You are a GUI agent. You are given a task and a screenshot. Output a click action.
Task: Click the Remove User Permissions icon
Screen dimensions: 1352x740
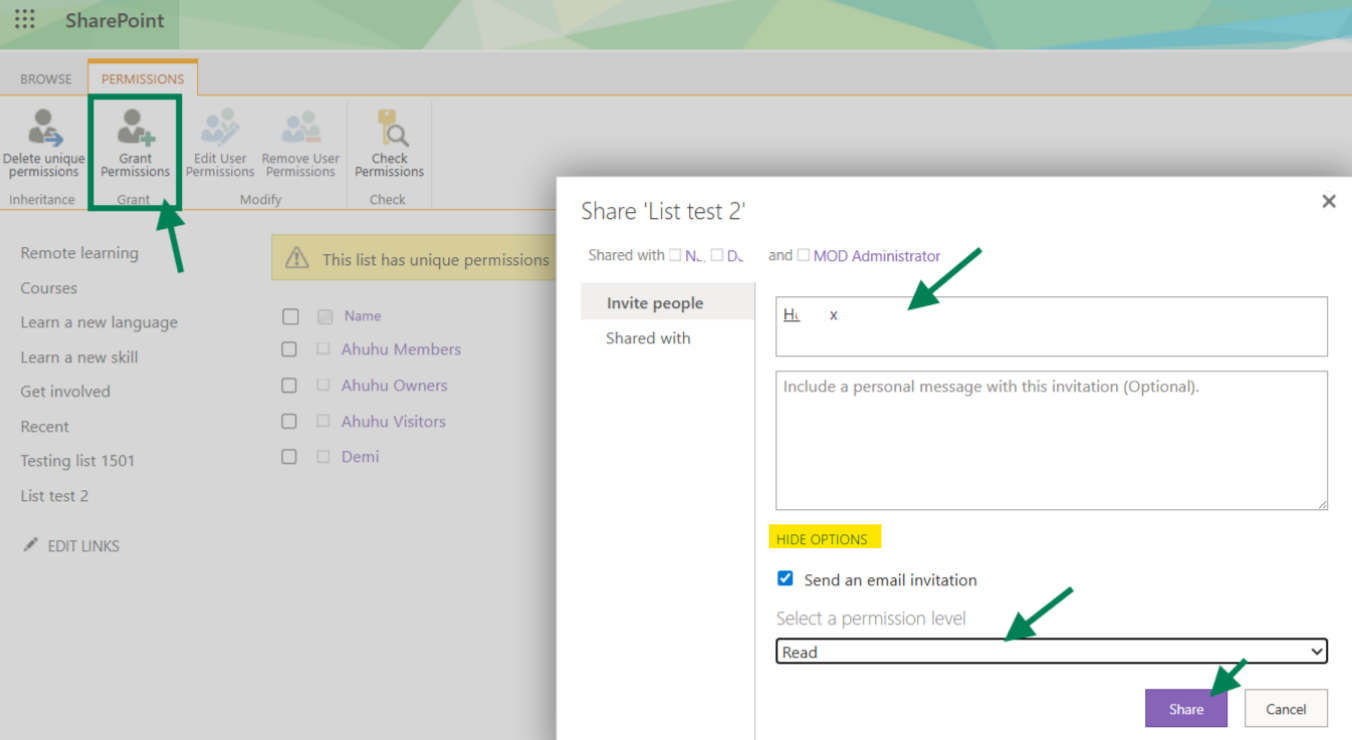[x=301, y=128]
